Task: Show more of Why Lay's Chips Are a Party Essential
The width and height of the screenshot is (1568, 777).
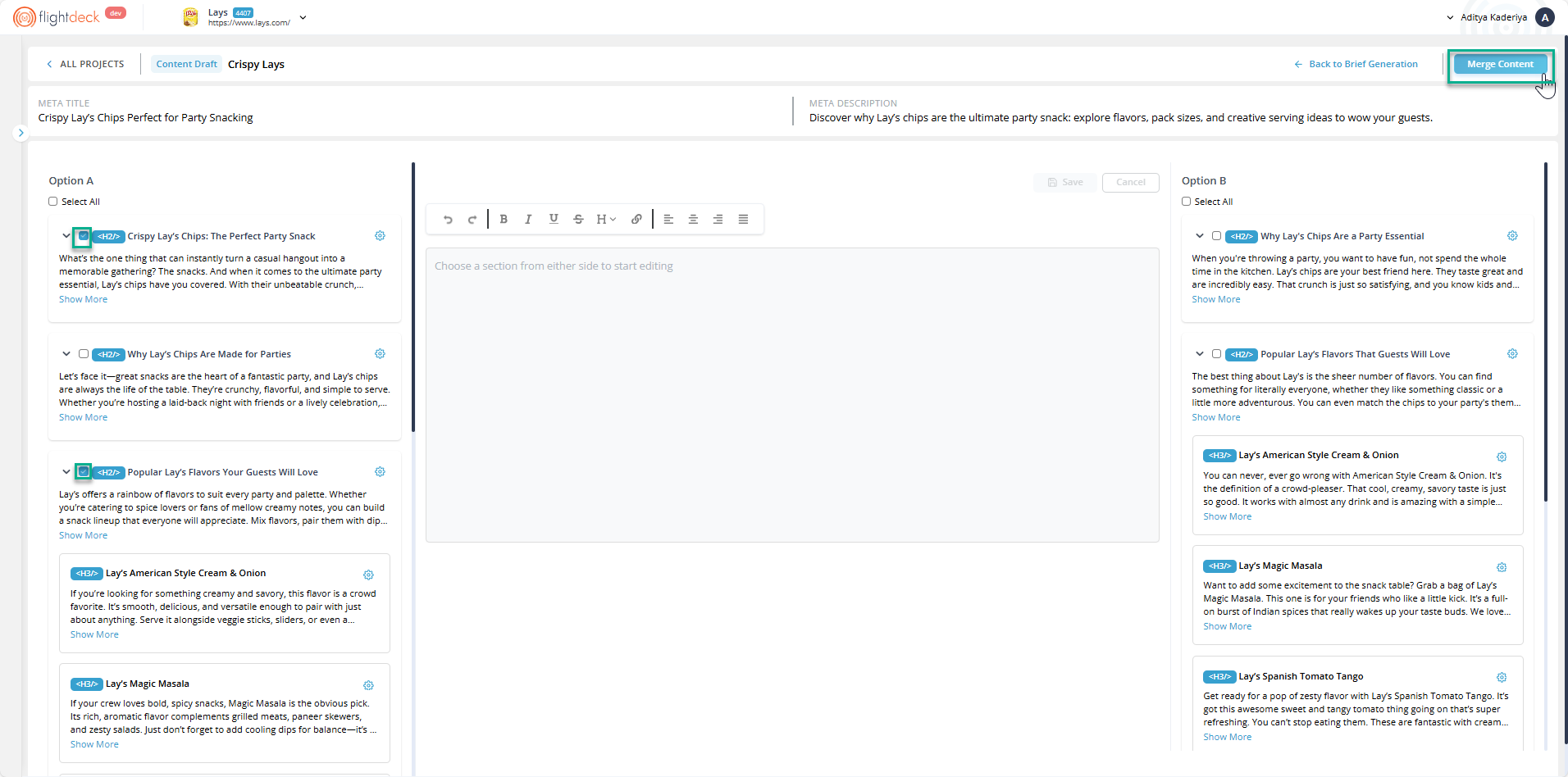Action: [1216, 300]
